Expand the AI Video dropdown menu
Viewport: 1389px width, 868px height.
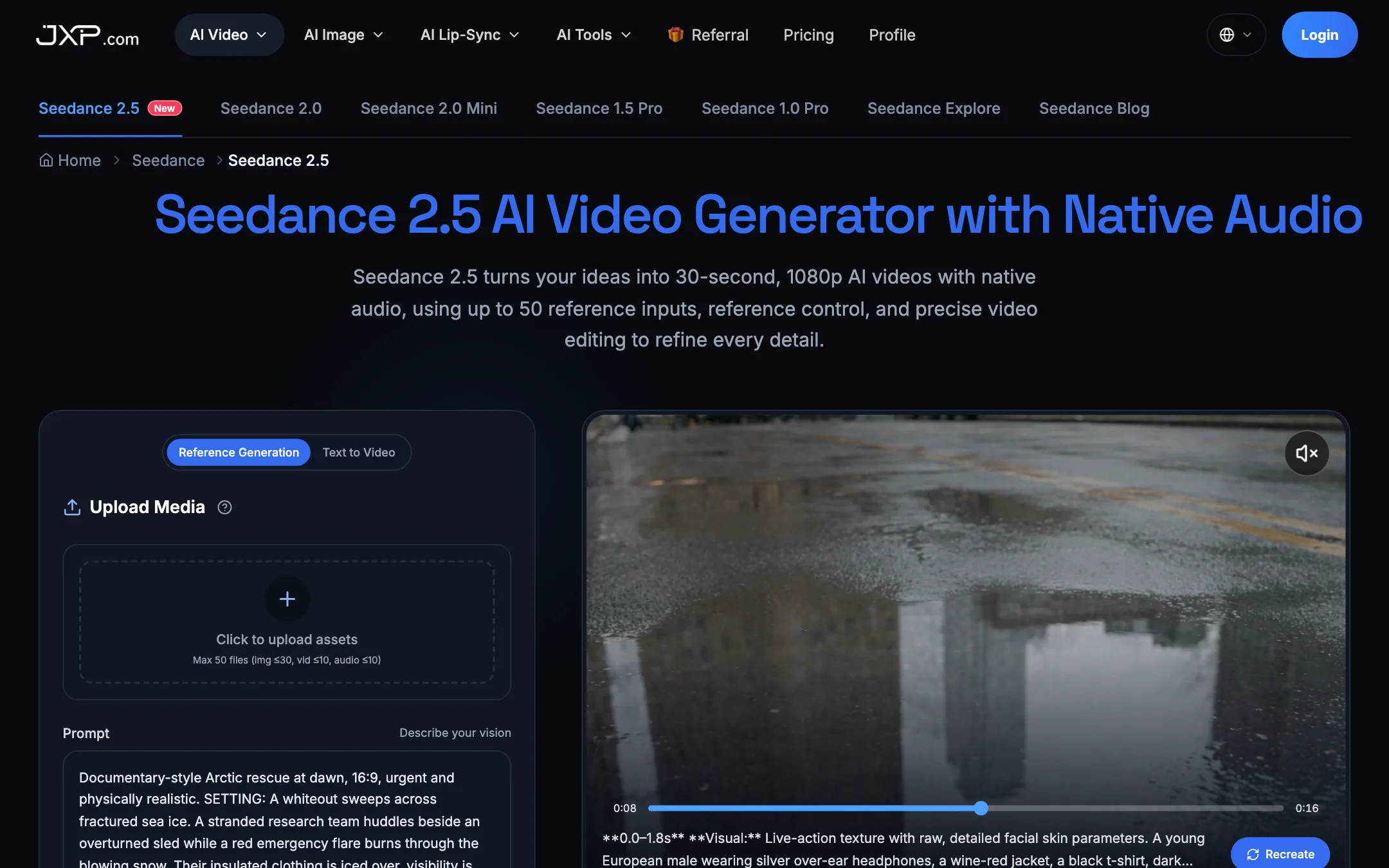pyautogui.click(x=229, y=35)
